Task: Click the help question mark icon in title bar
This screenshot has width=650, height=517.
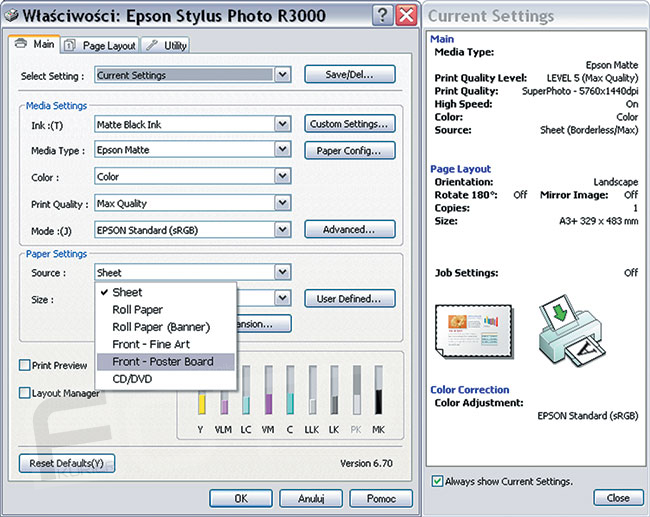Action: tap(382, 15)
